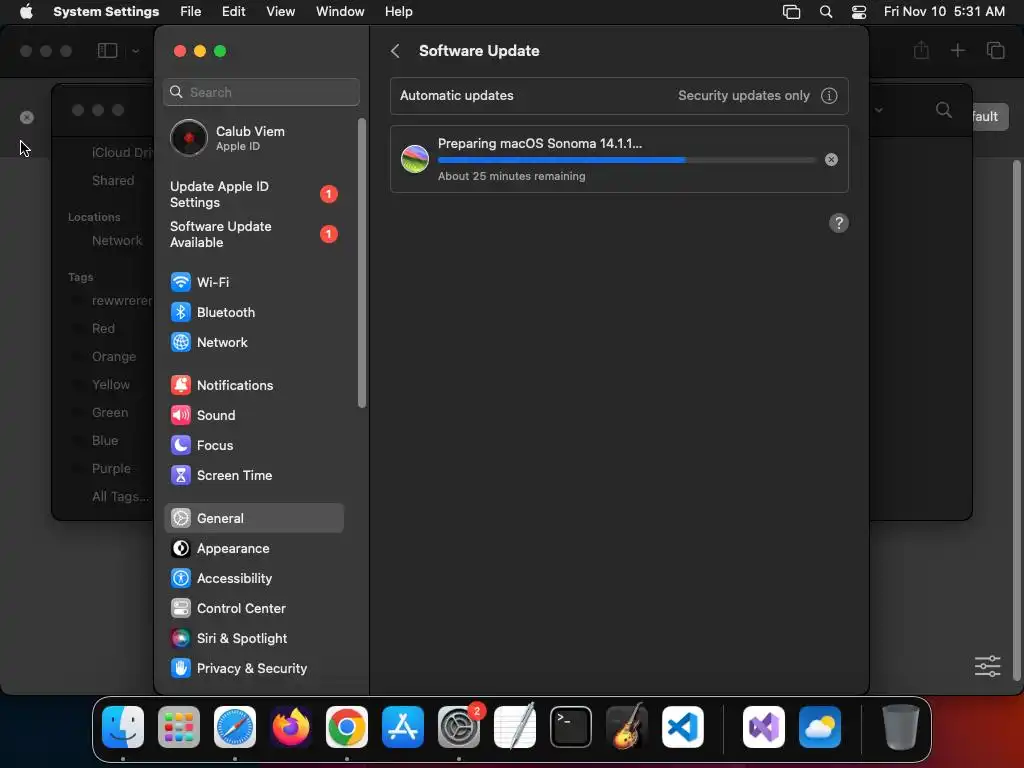Select Orange tag in background Finder sidebar

point(114,357)
